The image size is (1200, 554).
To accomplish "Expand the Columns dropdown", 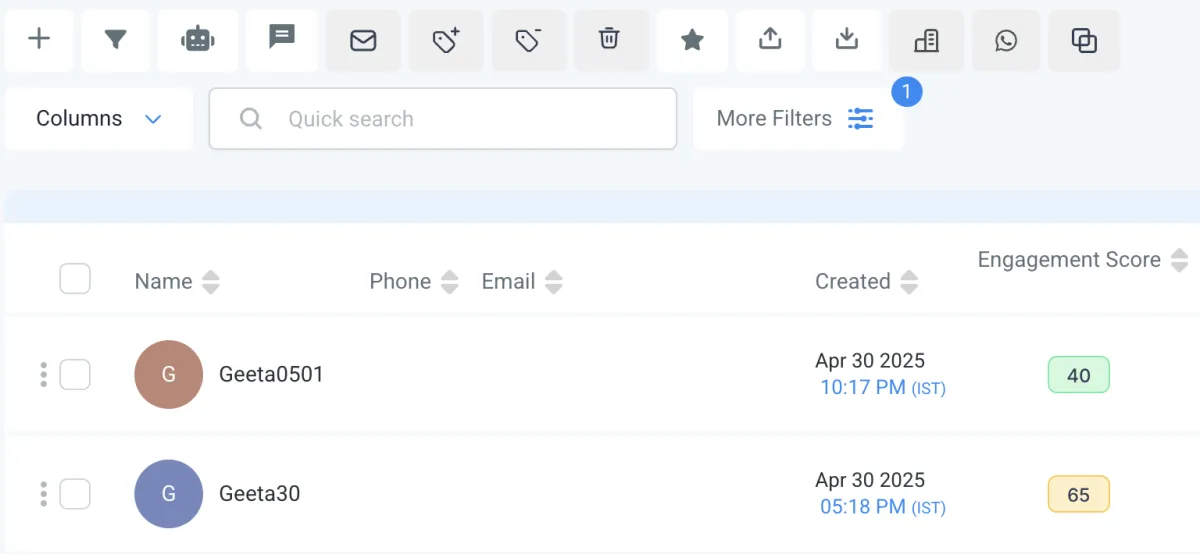I will click(x=99, y=118).
